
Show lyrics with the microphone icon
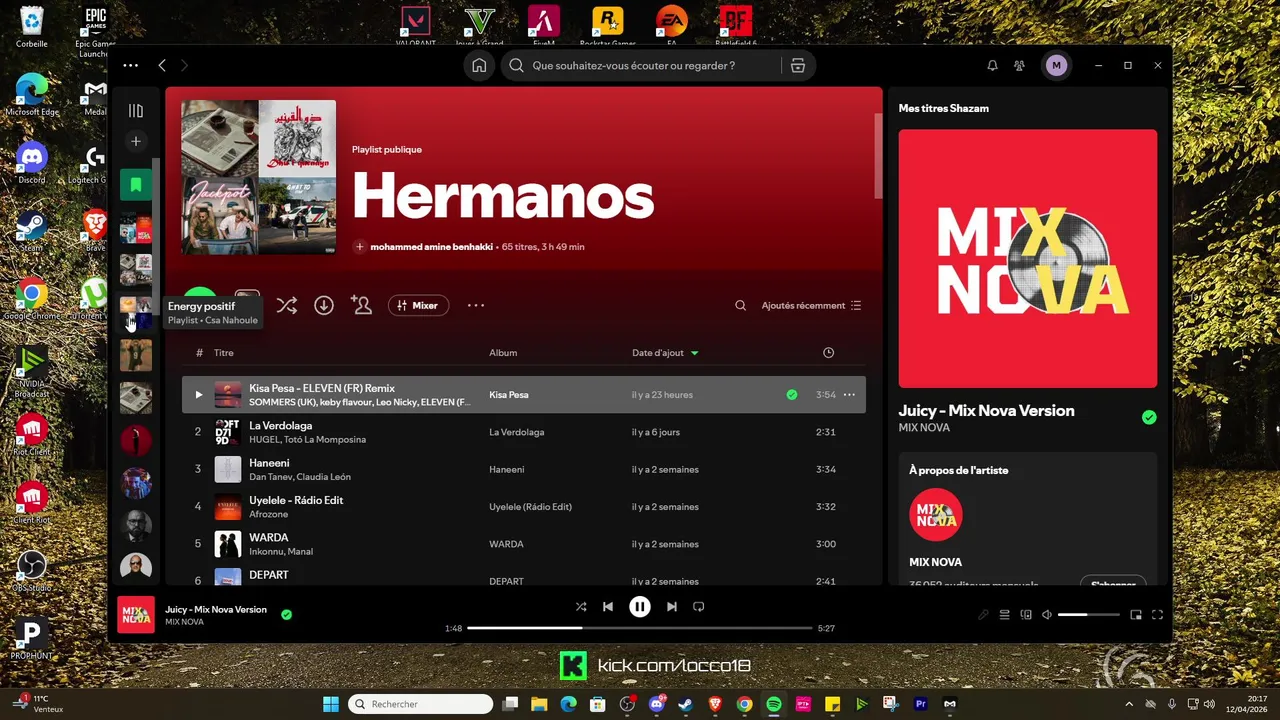984,614
